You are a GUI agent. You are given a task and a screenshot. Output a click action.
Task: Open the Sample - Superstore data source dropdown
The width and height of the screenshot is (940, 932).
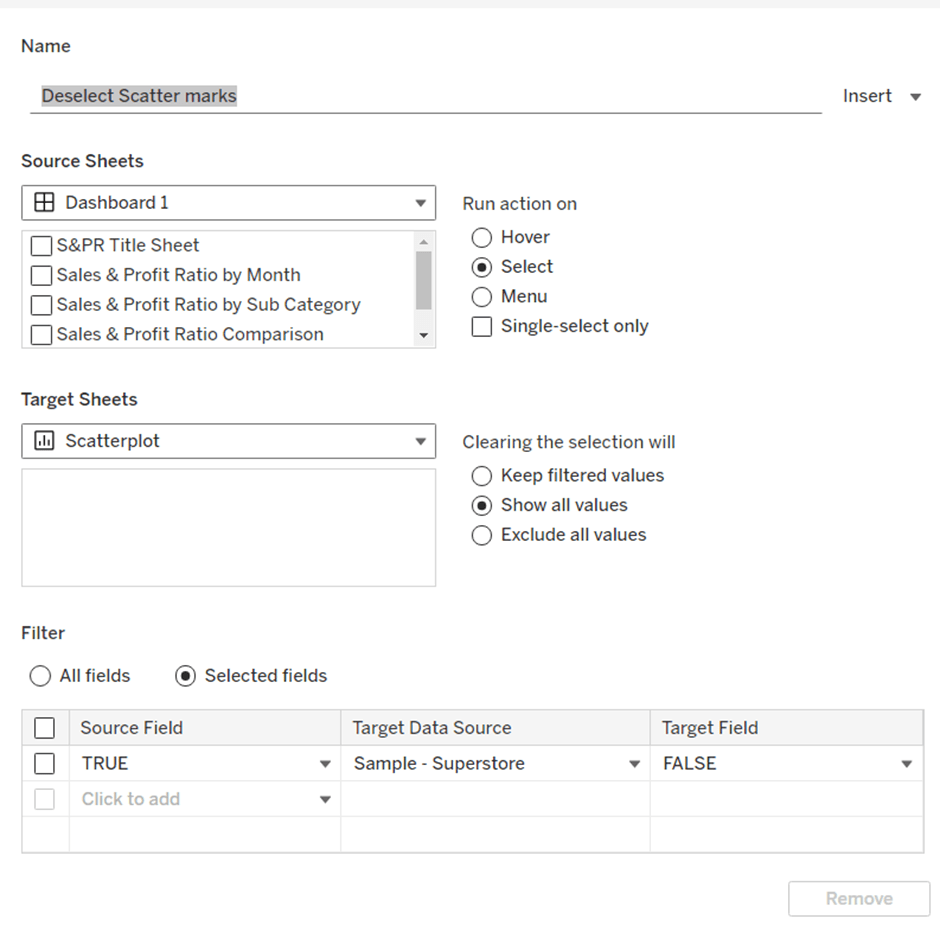[x=634, y=764]
